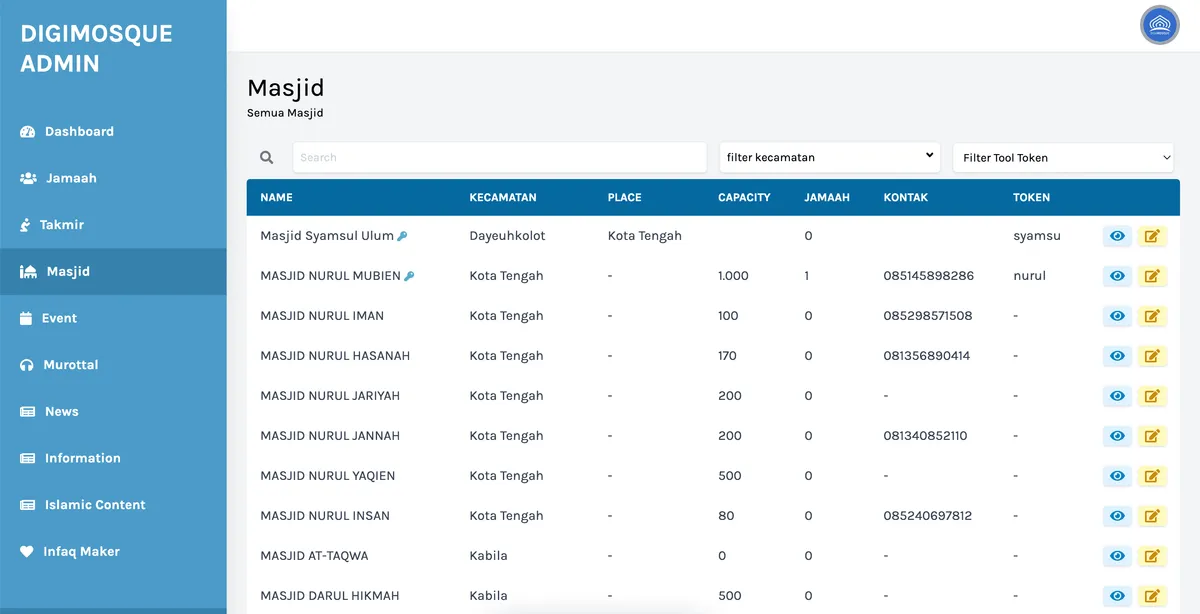Click the search magnifier icon

[x=266, y=157]
